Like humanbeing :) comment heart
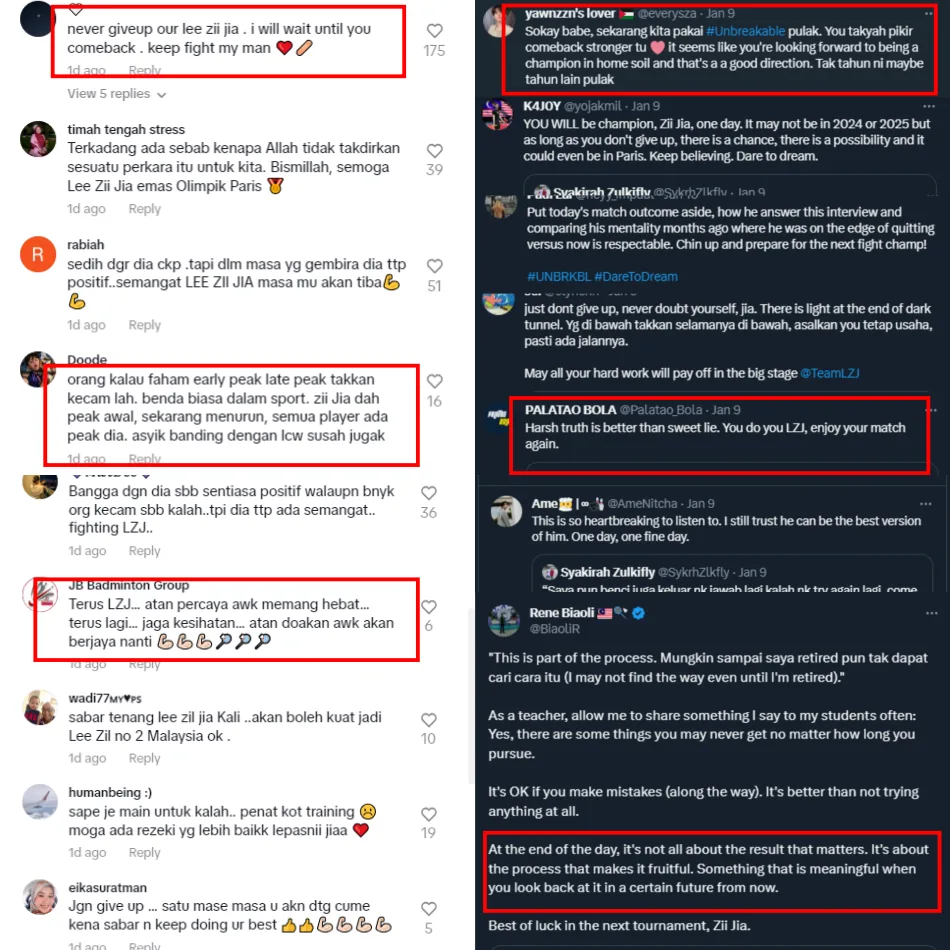Viewport: 950px width, 950px height. pyautogui.click(x=429, y=814)
